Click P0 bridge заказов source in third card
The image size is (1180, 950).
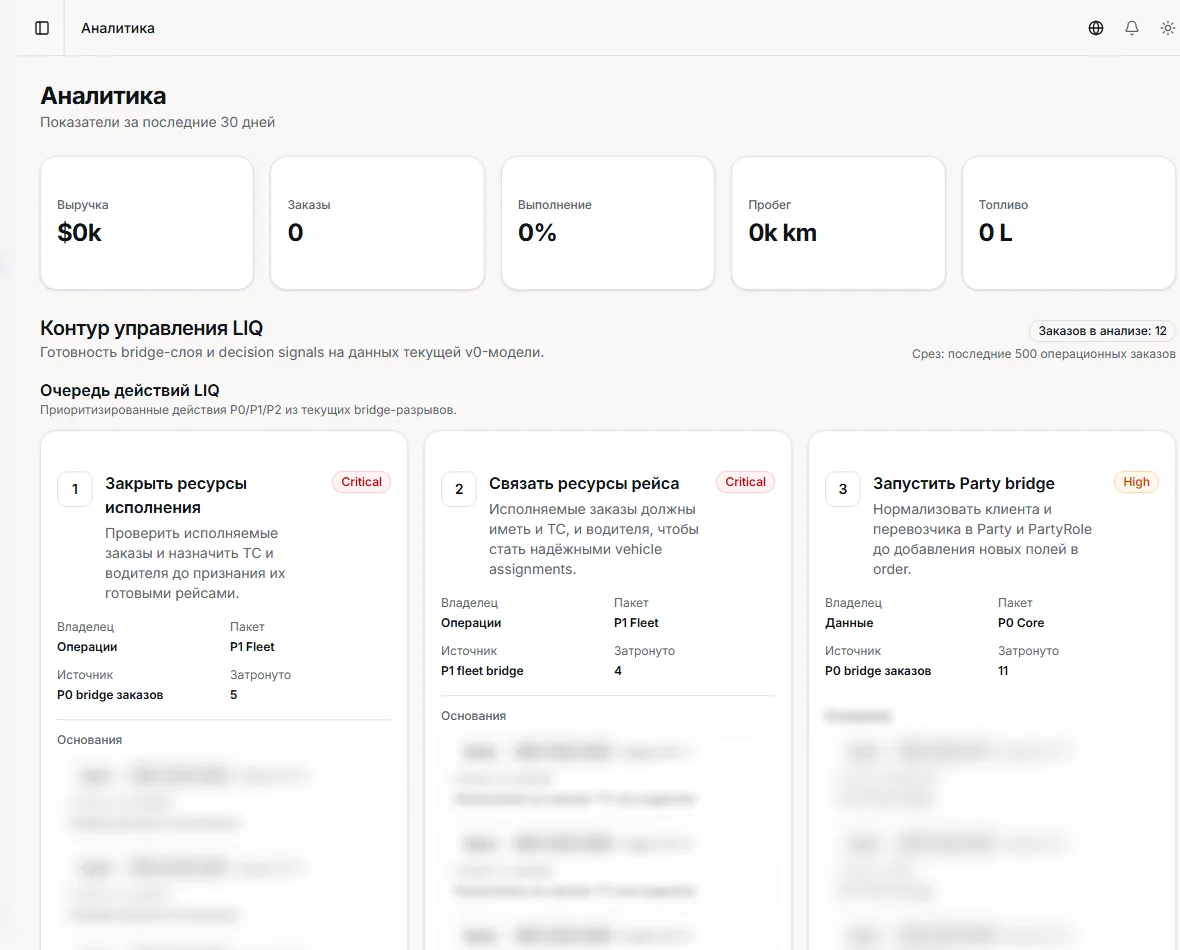pos(877,671)
